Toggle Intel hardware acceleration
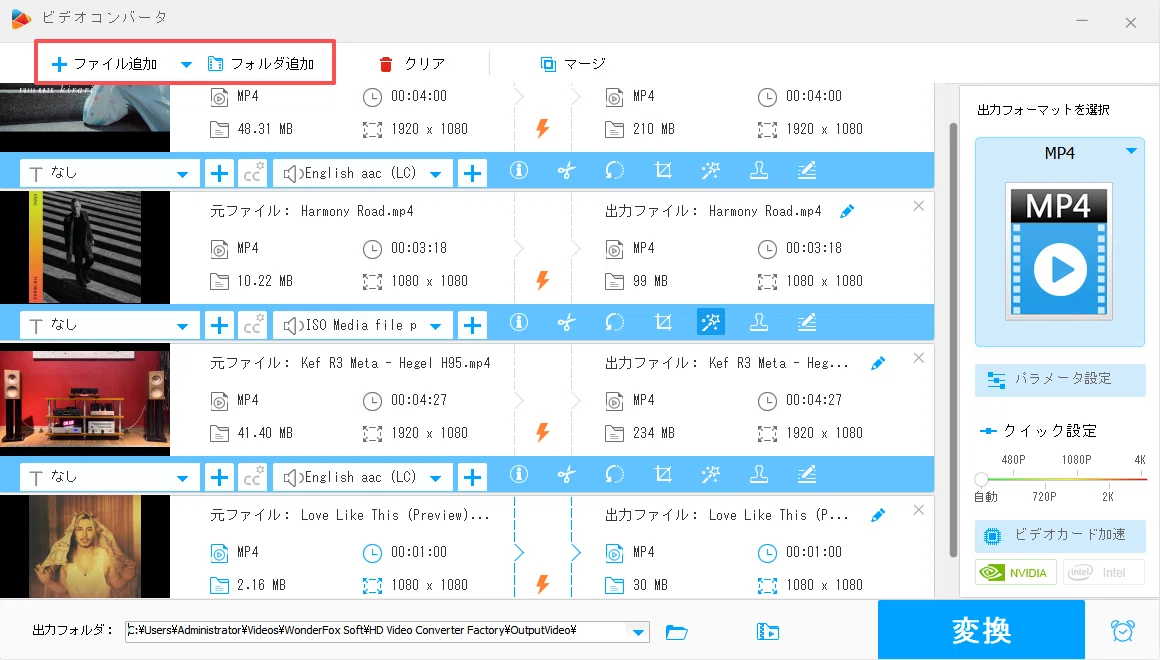Screen dimensions: 1160x660 (x=1104, y=573)
